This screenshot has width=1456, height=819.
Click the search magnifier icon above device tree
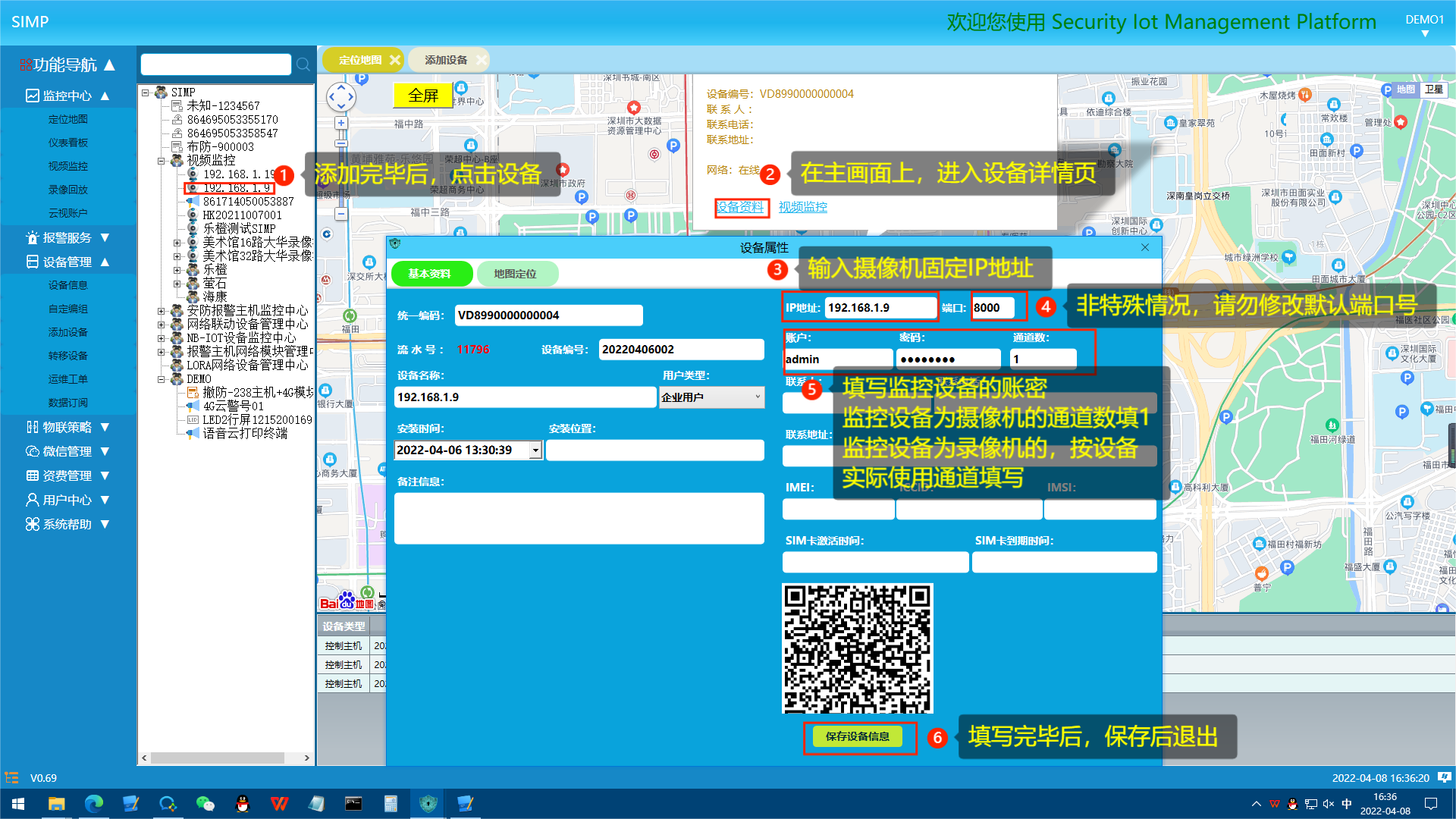303,64
